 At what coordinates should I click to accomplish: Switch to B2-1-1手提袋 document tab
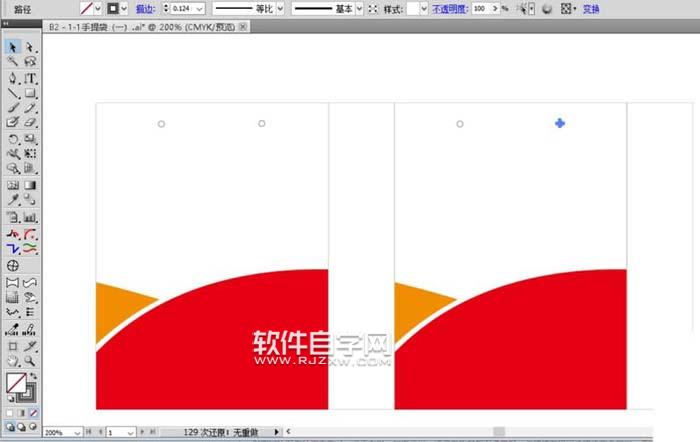tap(142, 27)
